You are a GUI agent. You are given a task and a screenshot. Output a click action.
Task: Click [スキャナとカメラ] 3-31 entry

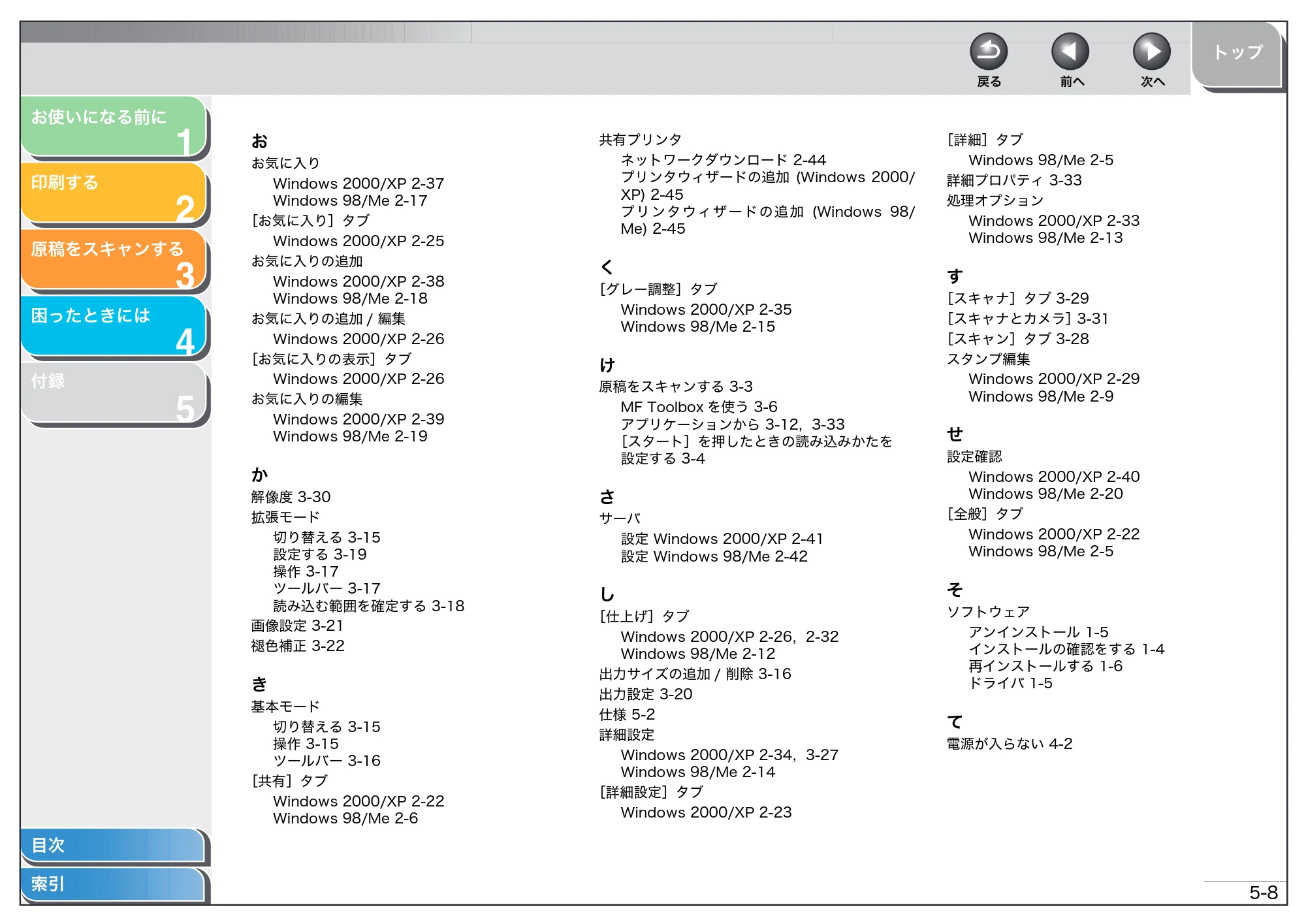(1028, 319)
